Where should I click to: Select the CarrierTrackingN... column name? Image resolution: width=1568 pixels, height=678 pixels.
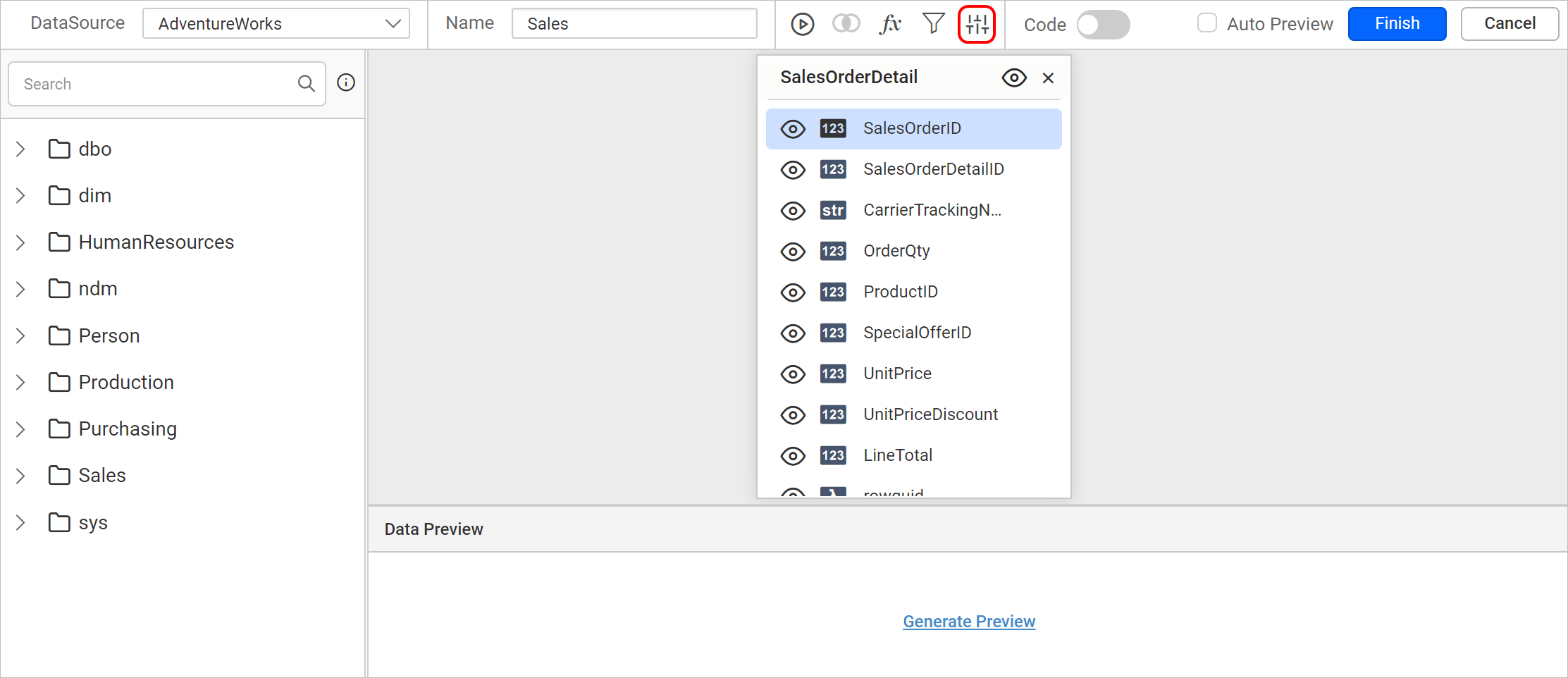coord(932,210)
